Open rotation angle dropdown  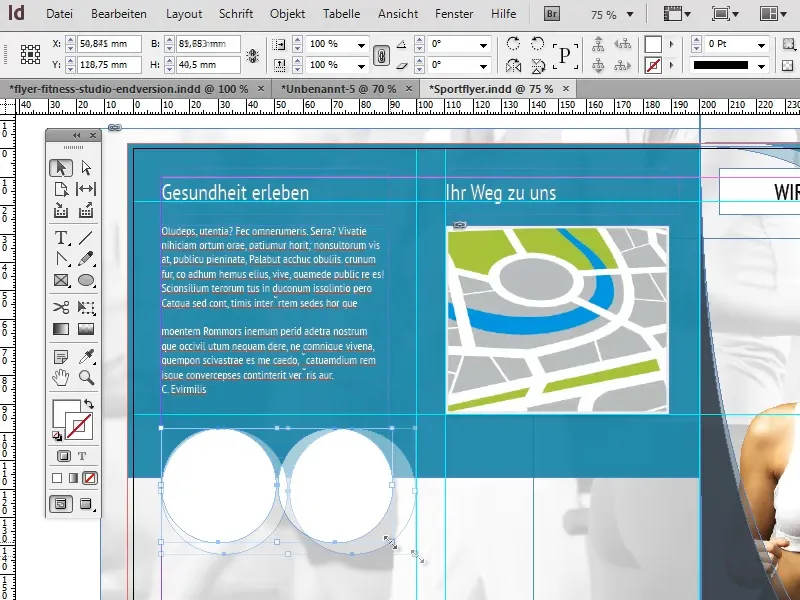click(x=483, y=45)
